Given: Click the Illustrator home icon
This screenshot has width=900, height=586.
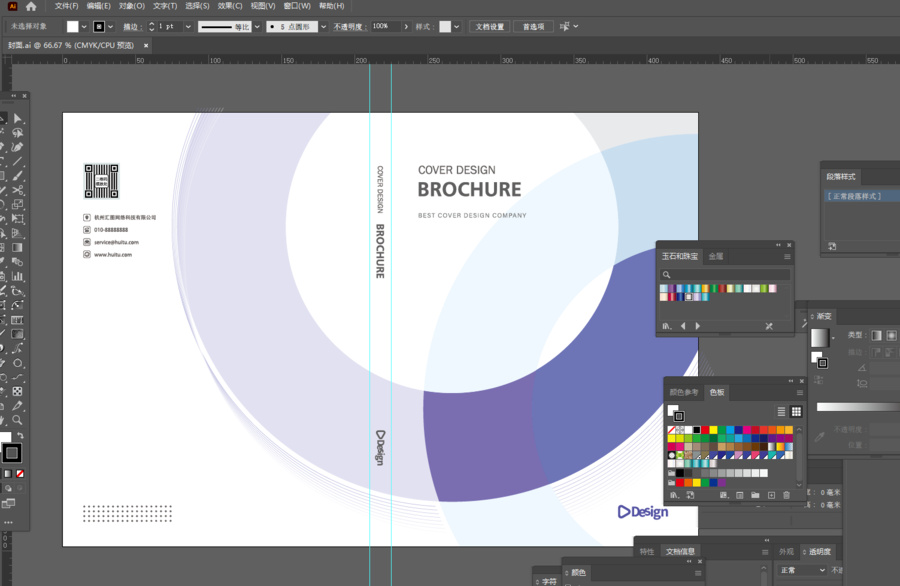Looking at the screenshot, I should (31, 6).
